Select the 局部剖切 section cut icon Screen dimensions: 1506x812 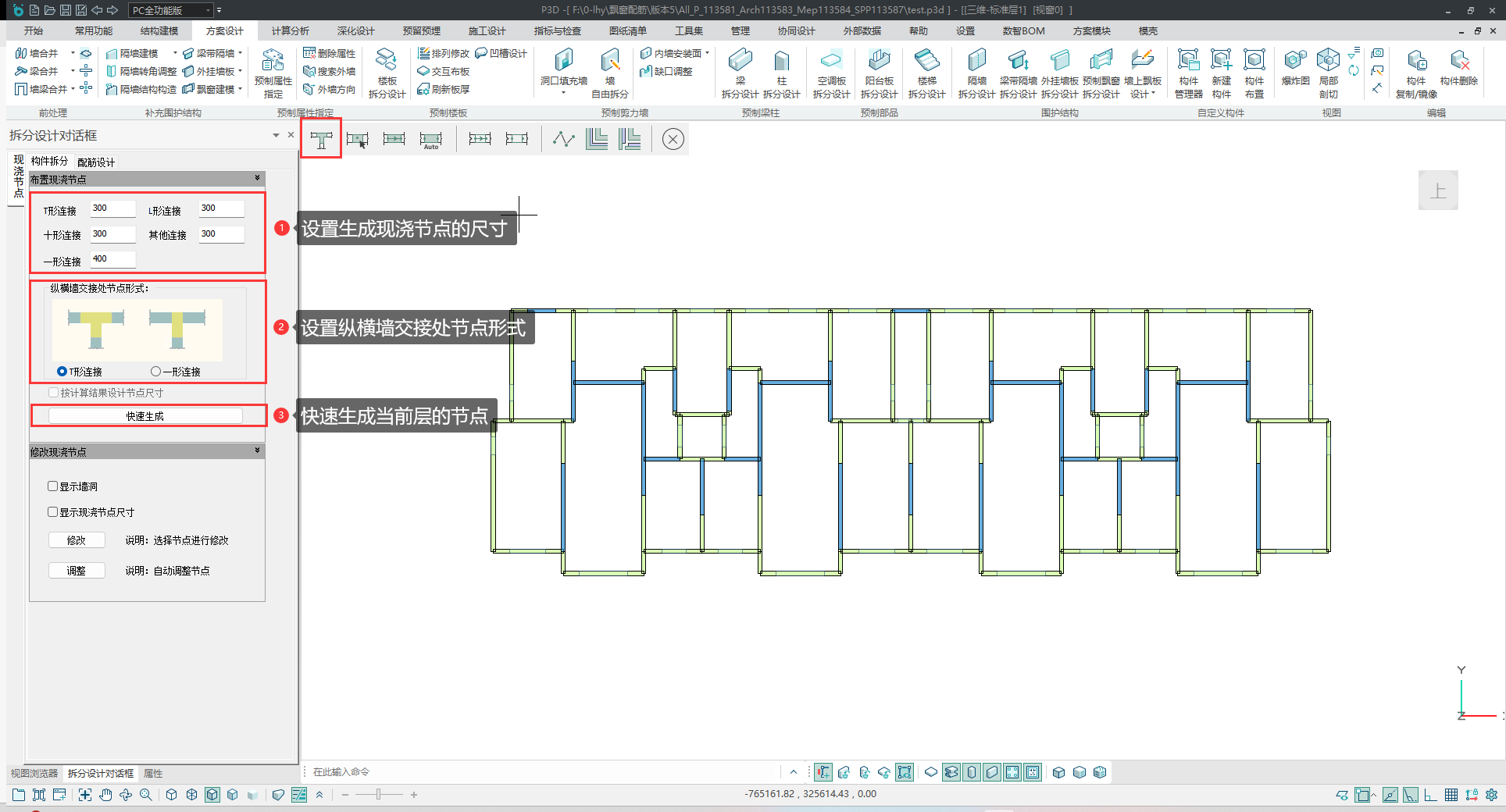[x=1328, y=62]
